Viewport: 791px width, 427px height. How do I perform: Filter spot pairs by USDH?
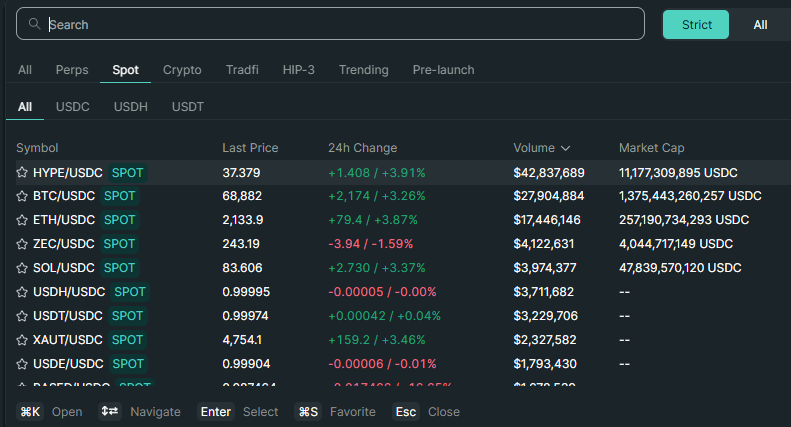pos(131,107)
